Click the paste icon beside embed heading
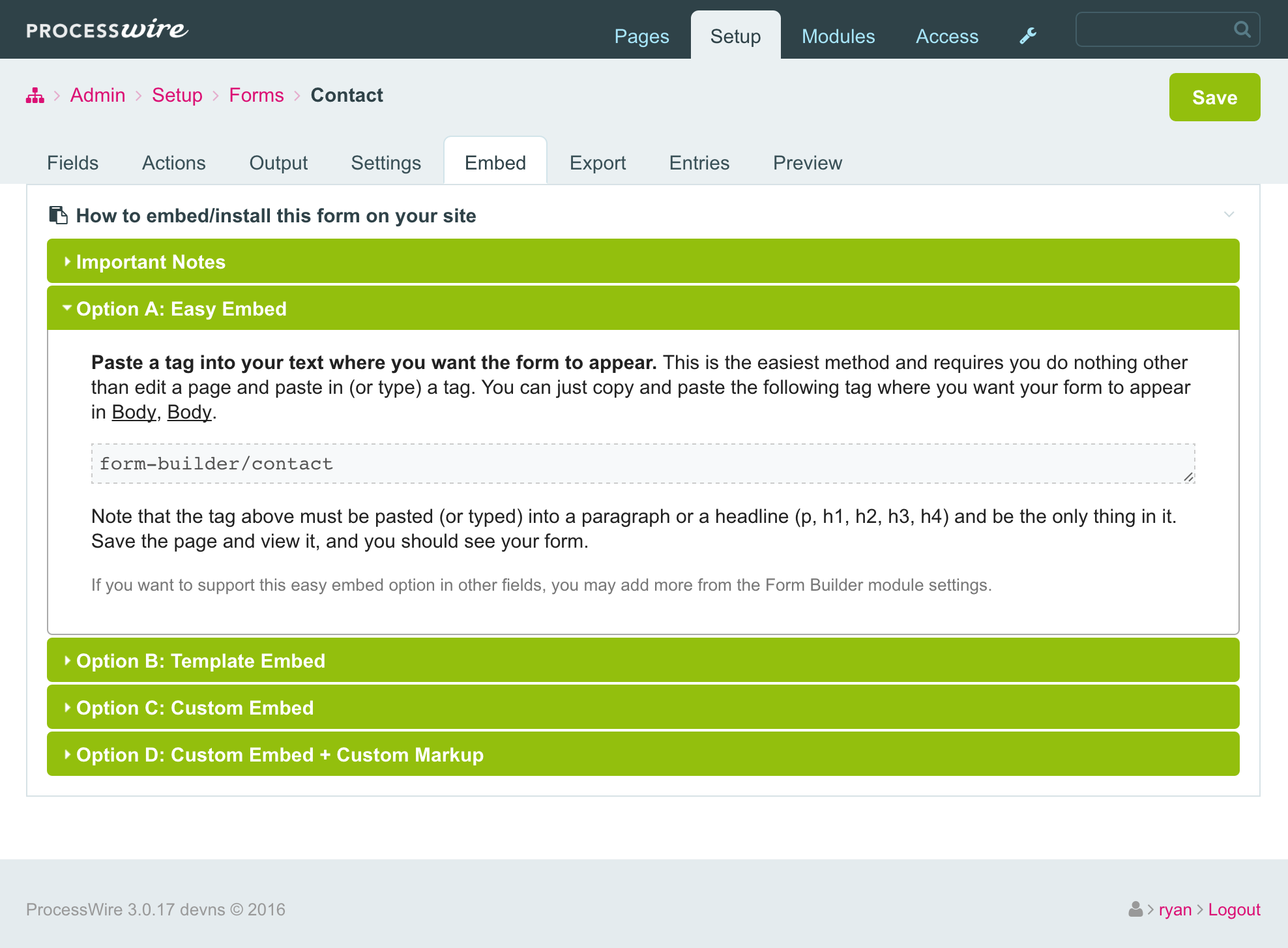1288x948 pixels. (x=59, y=215)
